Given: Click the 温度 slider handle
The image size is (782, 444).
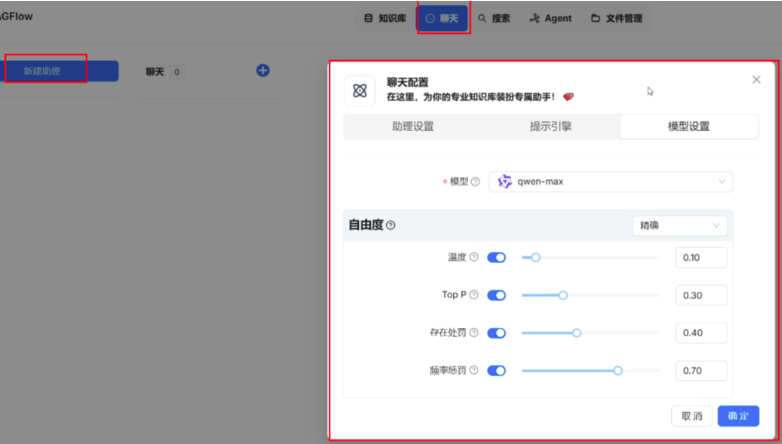Looking at the screenshot, I should (x=535, y=258).
